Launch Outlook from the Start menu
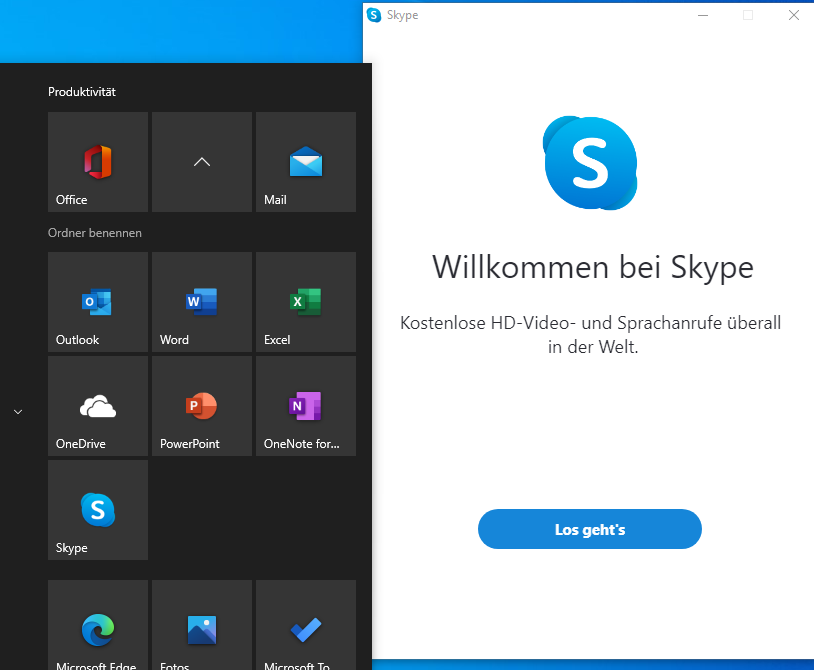Image resolution: width=814 pixels, height=670 pixels. click(98, 302)
